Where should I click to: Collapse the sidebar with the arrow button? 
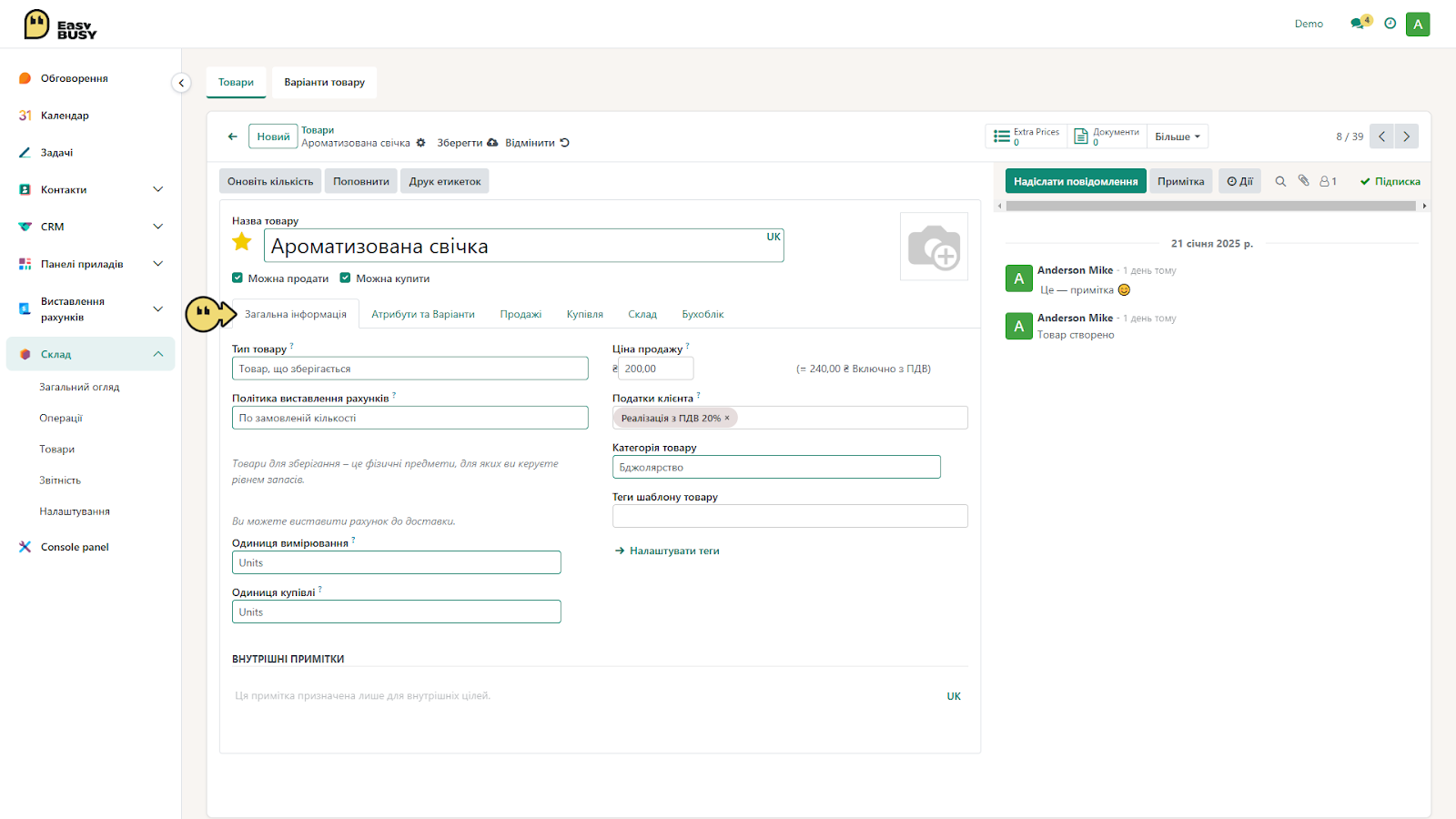tap(181, 83)
